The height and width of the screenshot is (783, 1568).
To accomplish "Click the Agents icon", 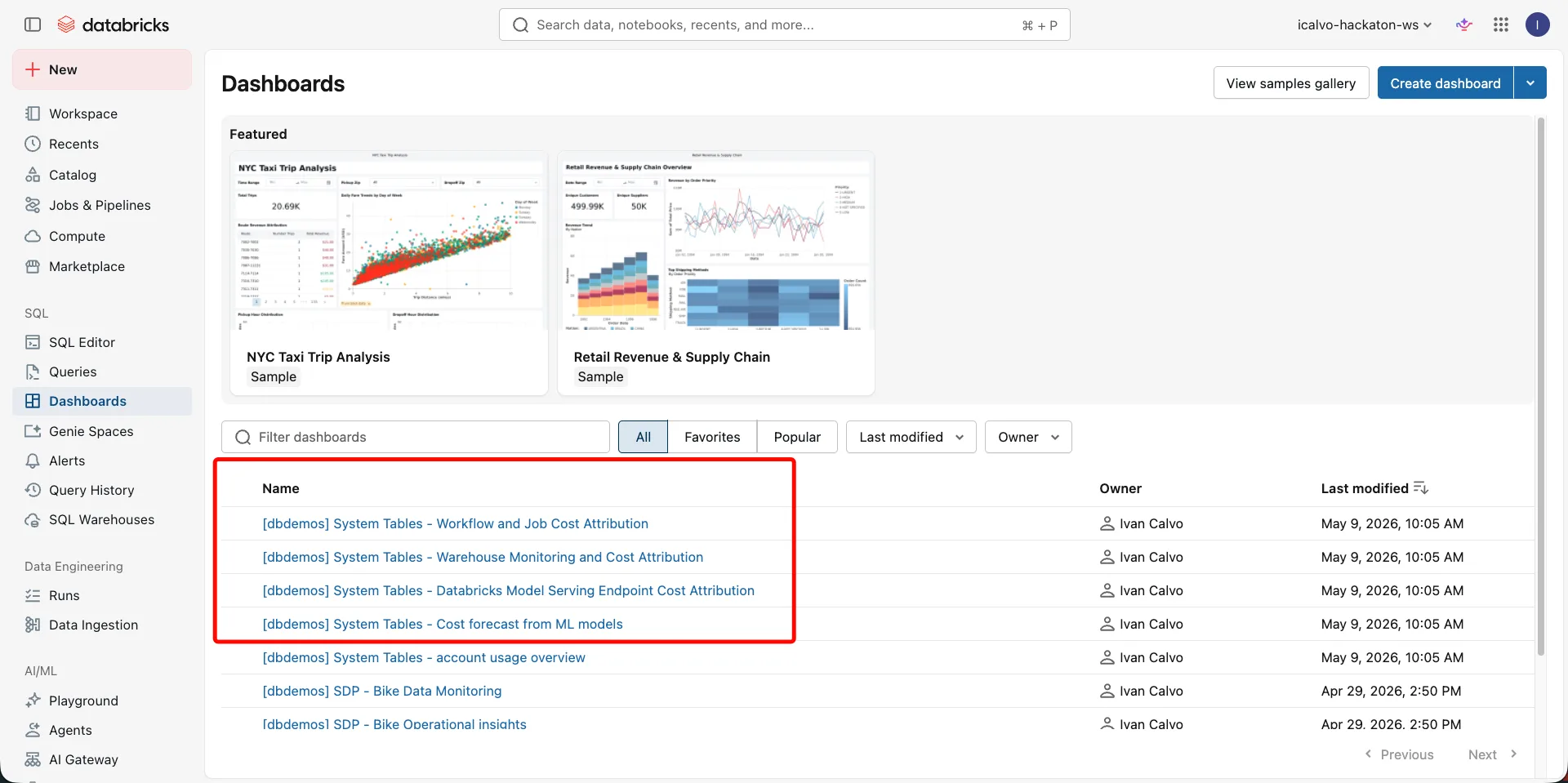I will coord(33,730).
